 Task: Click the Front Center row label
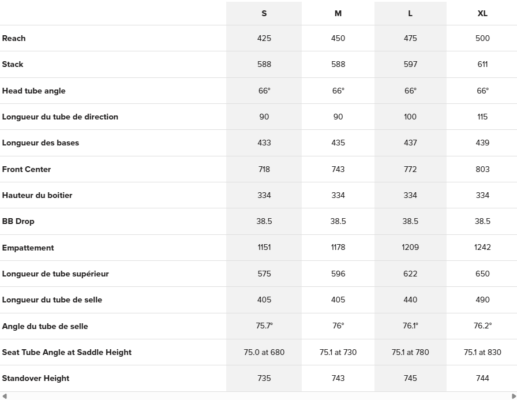[x=26, y=169]
